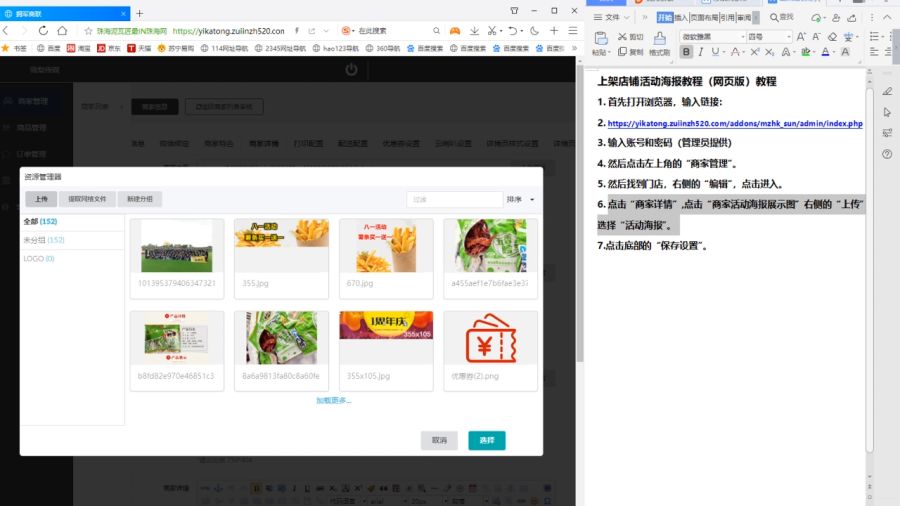900x506 pixels.
Task: Switch to the WPS 页面布局 tab
Action: tap(705, 17)
